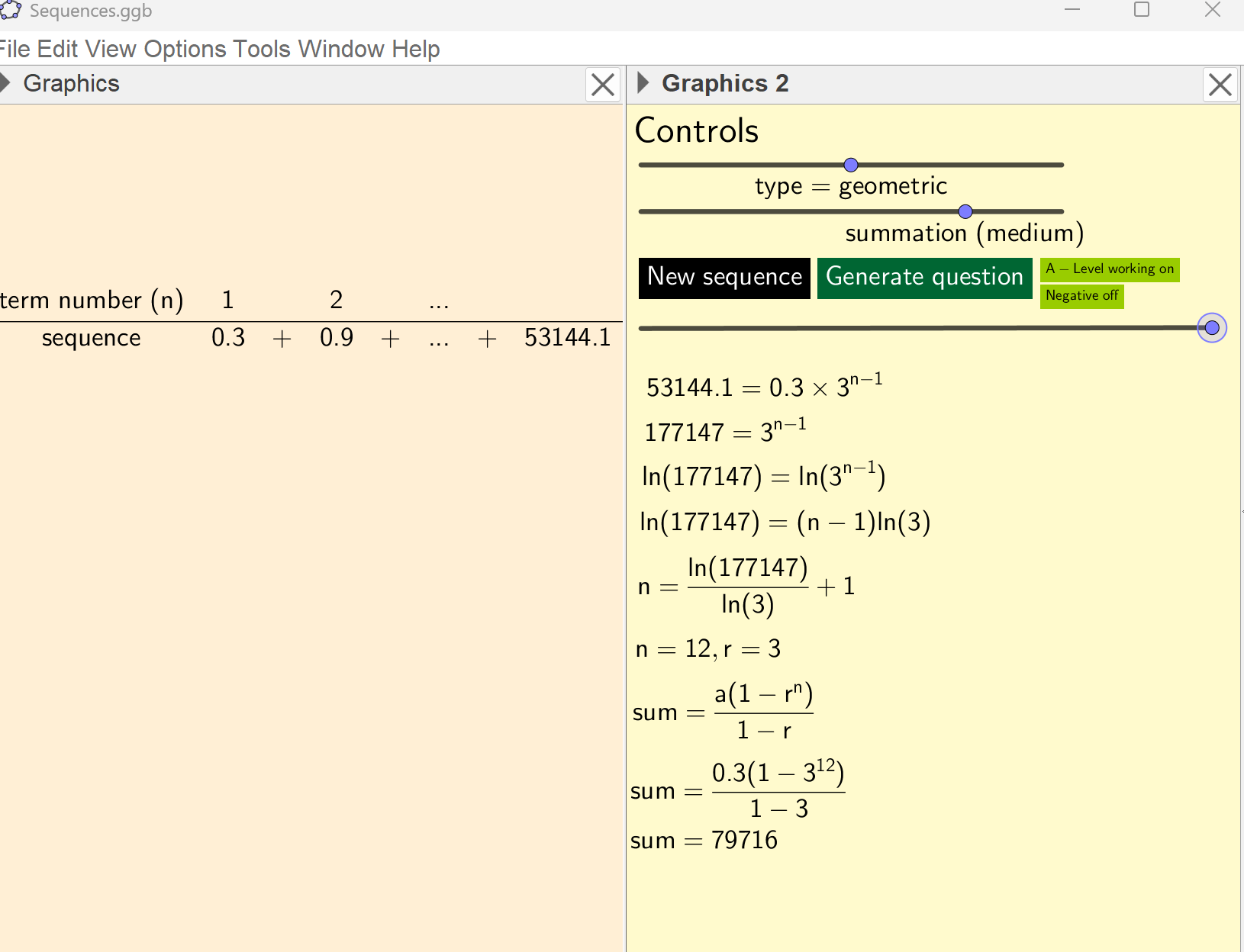Open the Tools menu
Image resolution: width=1244 pixels, height=952 pixels.
point(263,49)
